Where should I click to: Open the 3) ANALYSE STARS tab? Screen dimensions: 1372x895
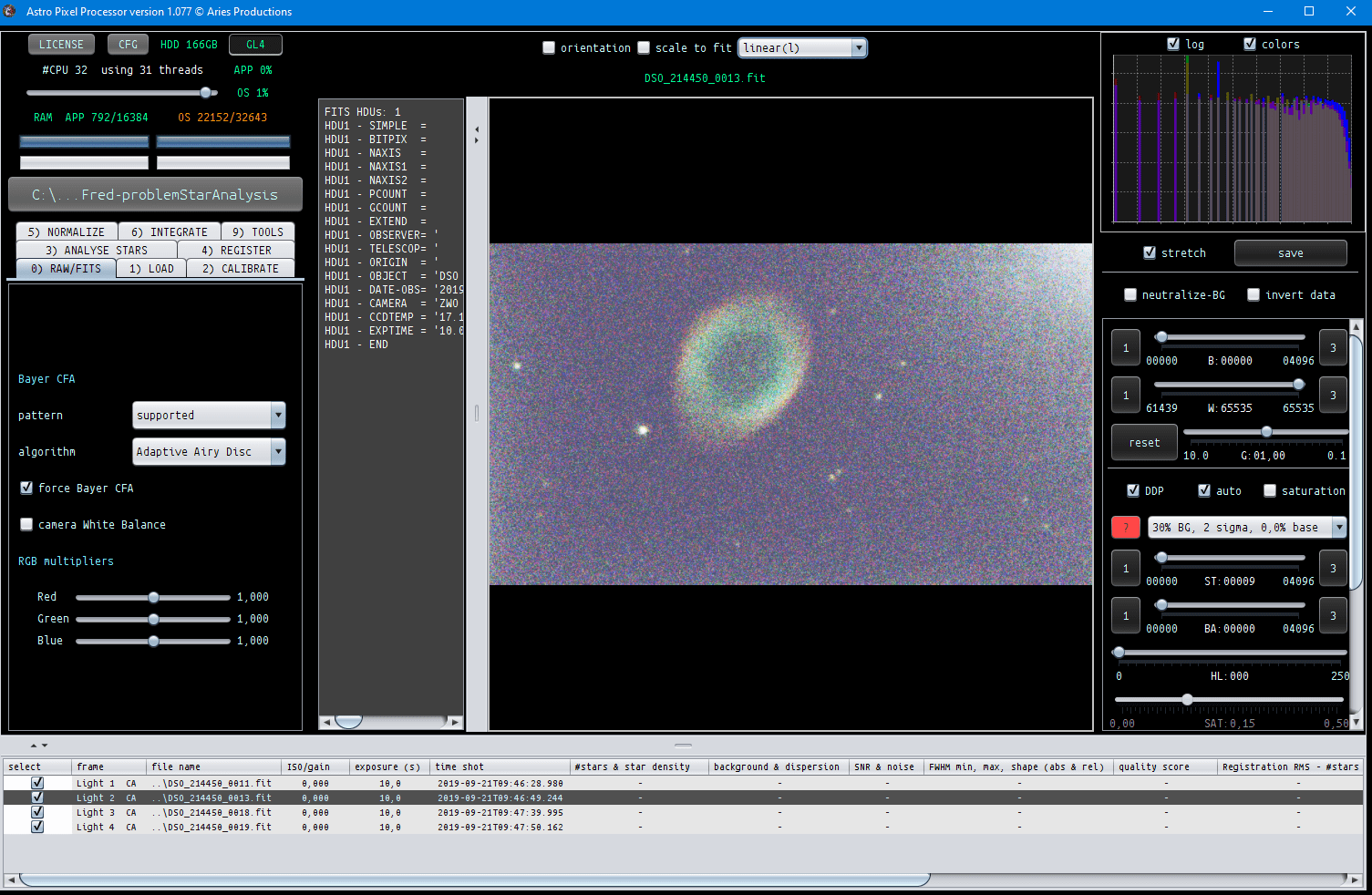[97, 250]
